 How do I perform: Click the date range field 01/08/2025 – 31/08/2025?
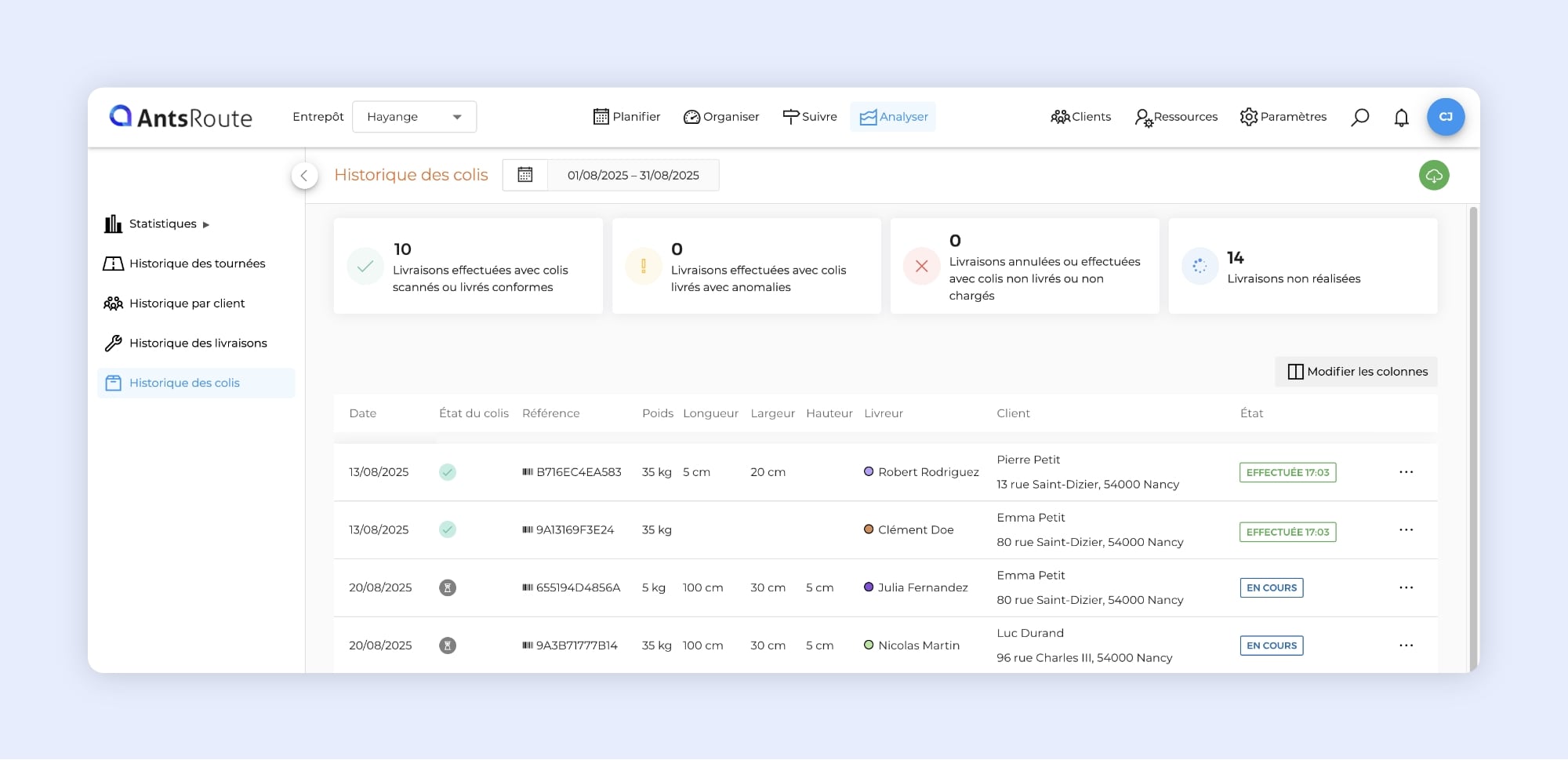pyautogui.click(x=633, y=175)
